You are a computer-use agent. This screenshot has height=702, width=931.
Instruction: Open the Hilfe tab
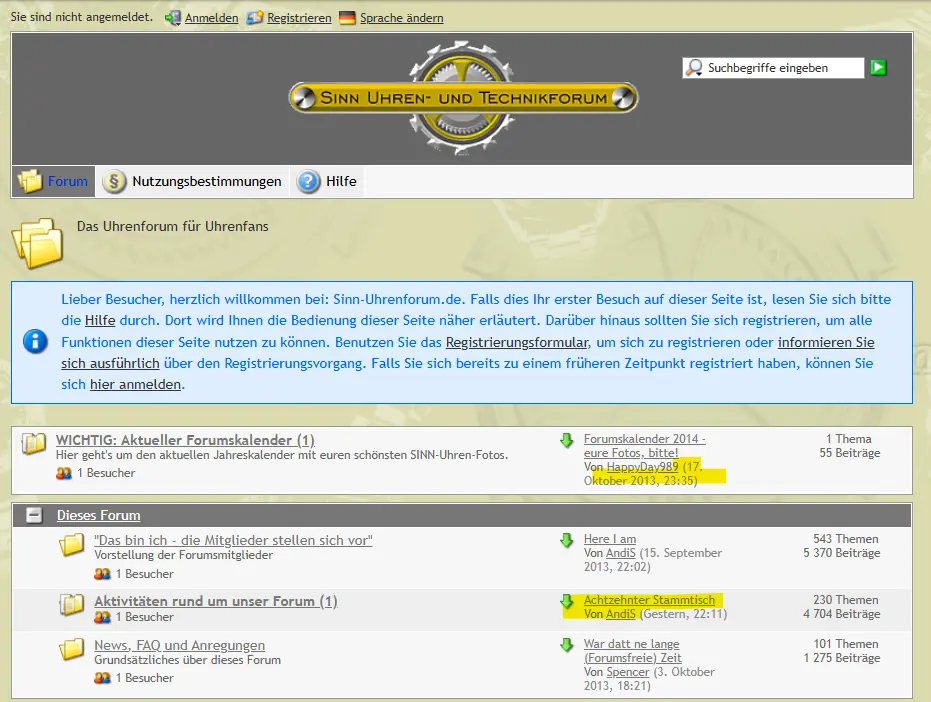(x=327, y=182)
